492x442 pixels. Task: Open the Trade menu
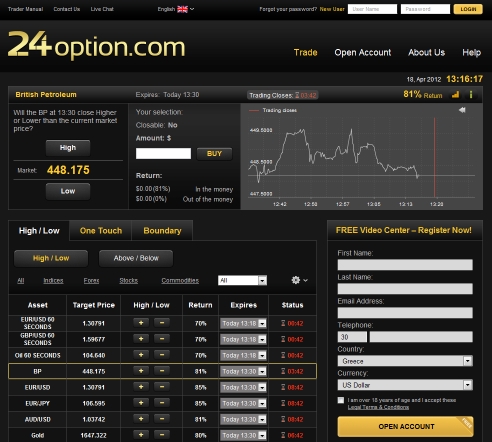pos(305,53)
